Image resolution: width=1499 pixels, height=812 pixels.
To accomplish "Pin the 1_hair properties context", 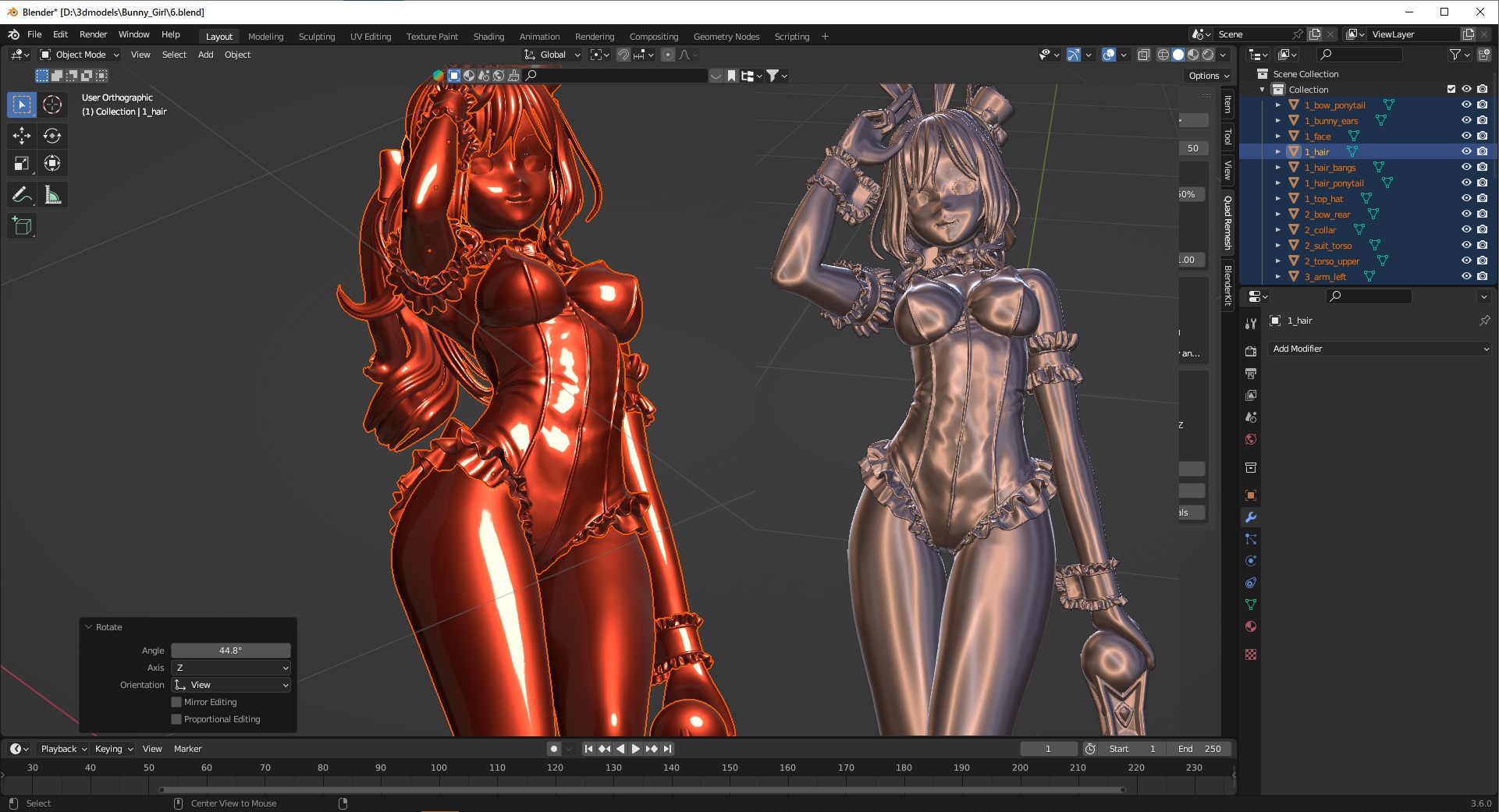I will coord(1484,321).
